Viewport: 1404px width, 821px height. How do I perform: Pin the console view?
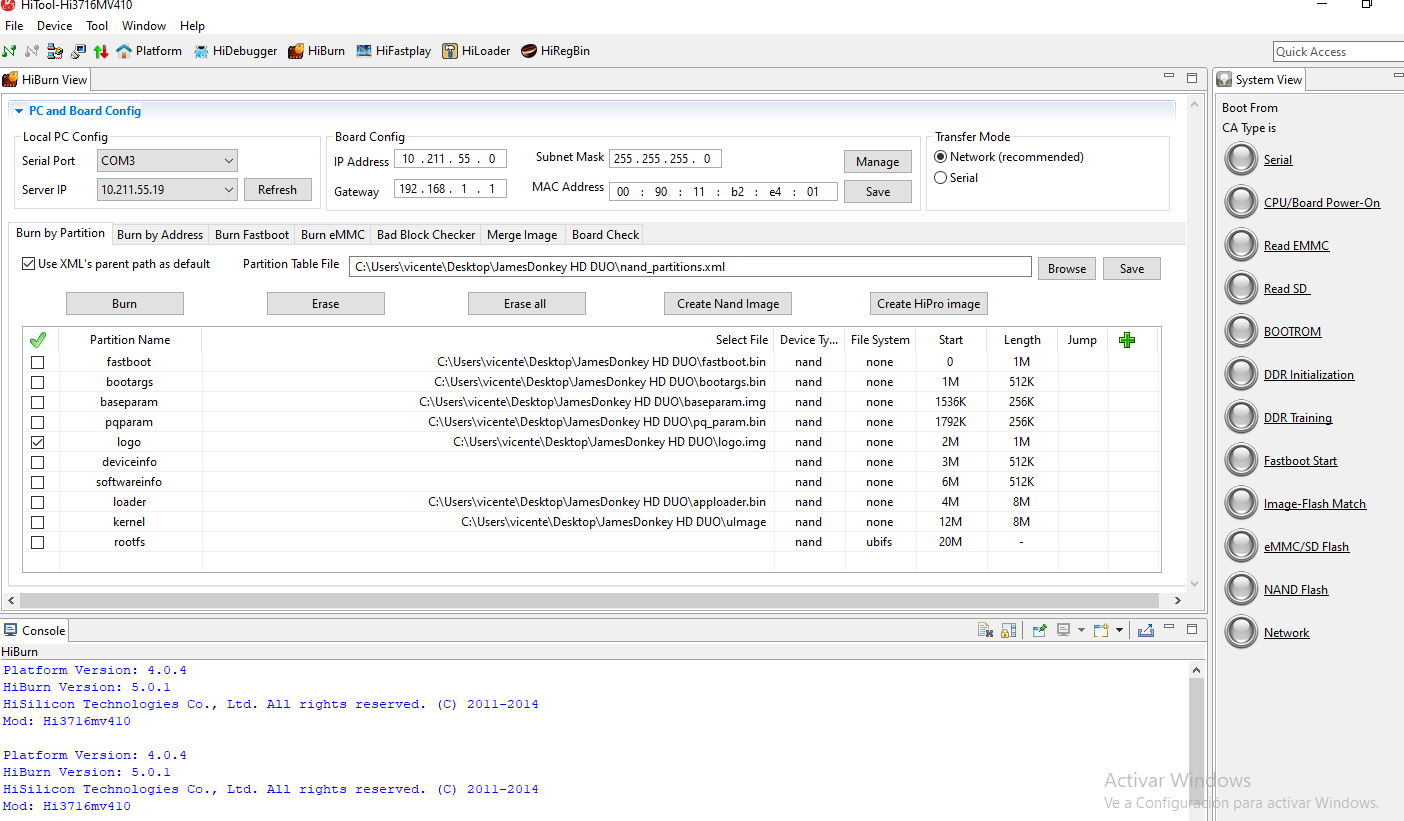tap(1040, 630)
